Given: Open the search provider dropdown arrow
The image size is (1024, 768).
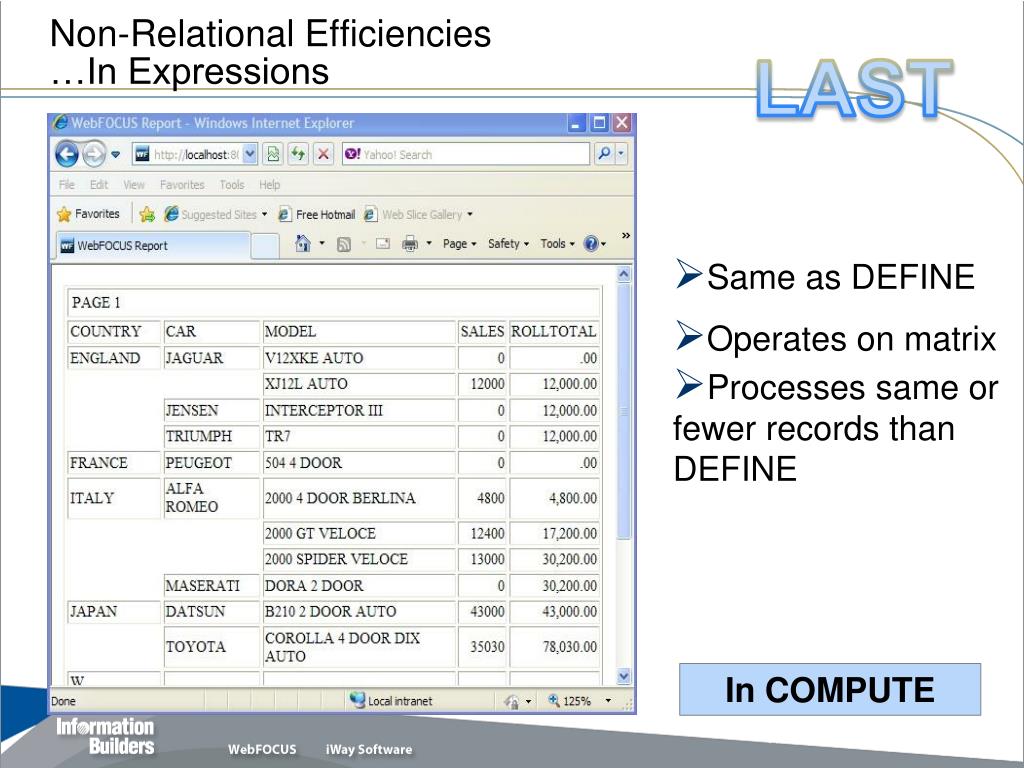Looking at the screenshot, I should pyautogui.click(x=621, y=155).
